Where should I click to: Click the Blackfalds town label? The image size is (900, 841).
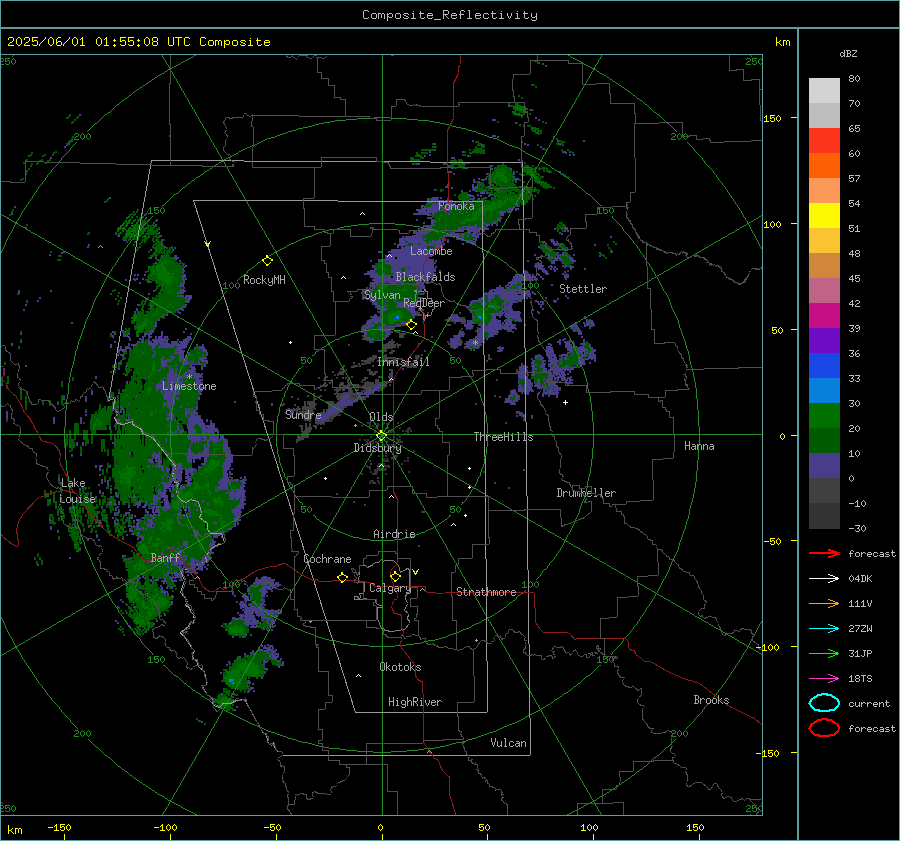tap(425, 277)
